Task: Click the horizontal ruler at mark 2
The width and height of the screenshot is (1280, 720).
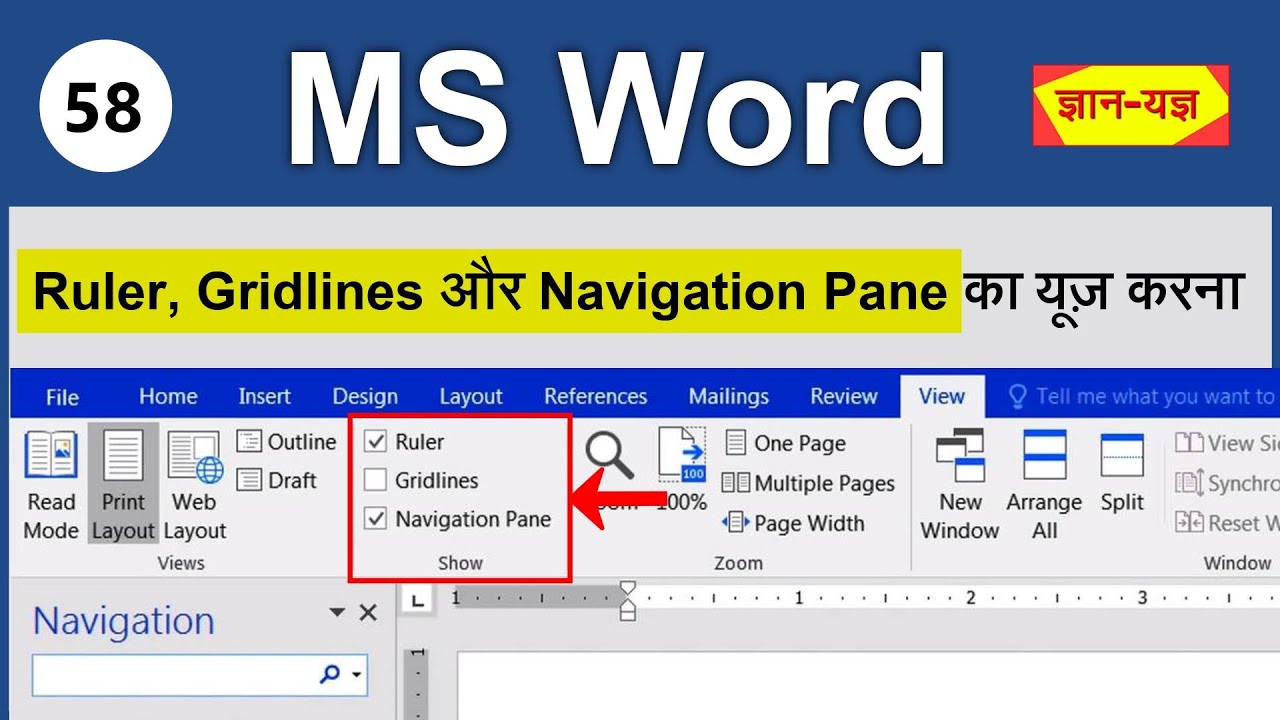Action: [x=971, y=598]
